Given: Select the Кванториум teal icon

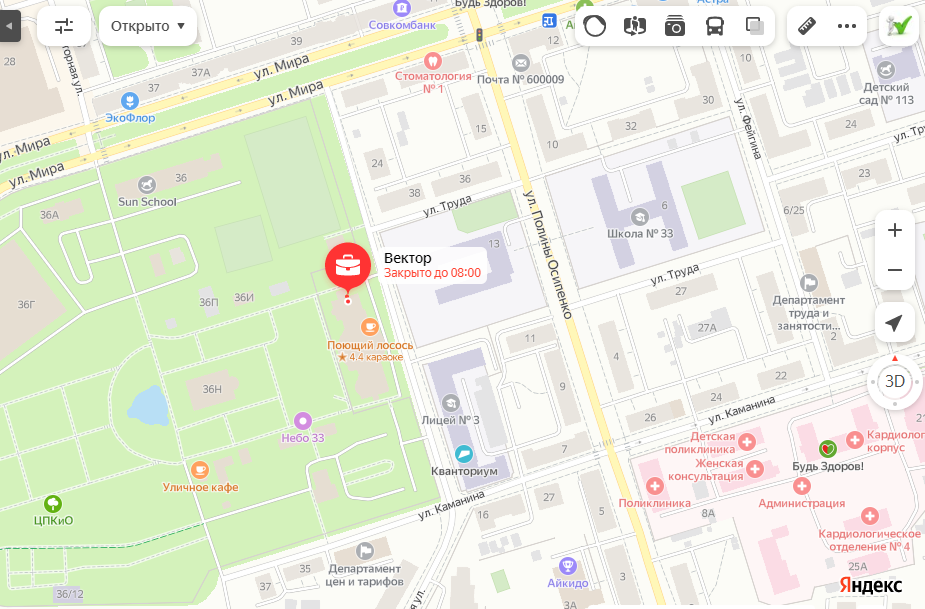Looking at the screenshot, I should pos(464,454).
